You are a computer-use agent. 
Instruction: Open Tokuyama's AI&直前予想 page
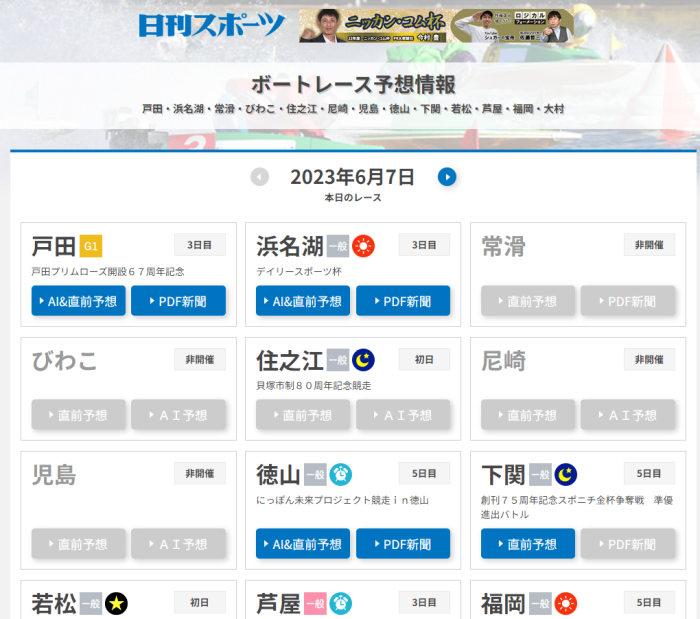[303, 544]
